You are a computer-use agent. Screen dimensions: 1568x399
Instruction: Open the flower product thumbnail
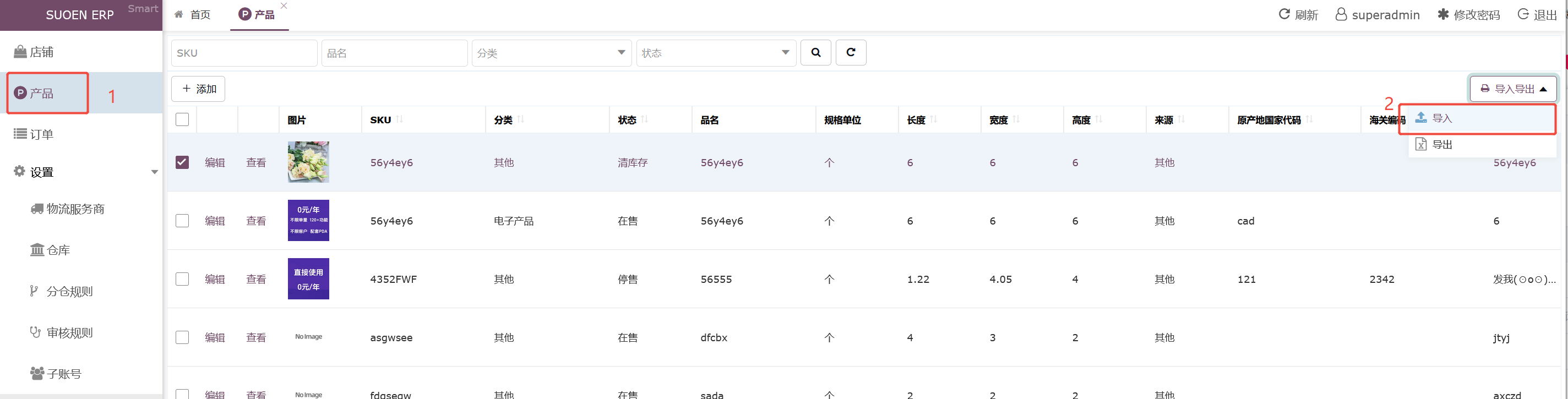tap(309, 162)
